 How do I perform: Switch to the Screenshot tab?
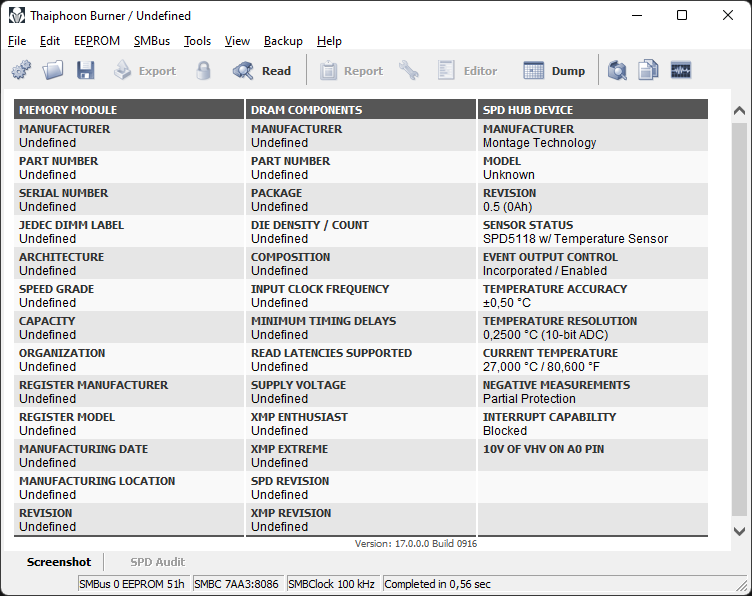(x=59, y=562)
